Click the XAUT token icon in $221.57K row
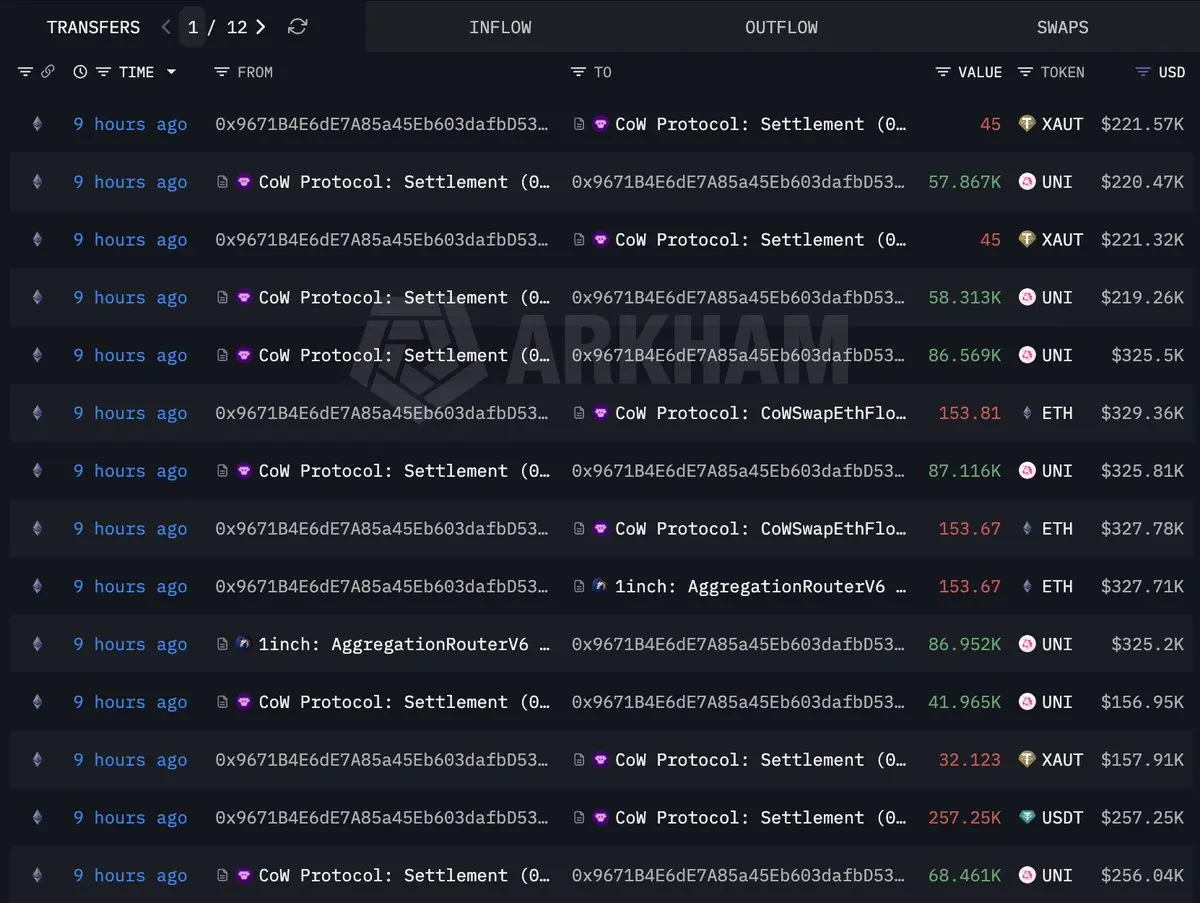This screenshot has width=1200, height=903. click(1026, 124)
